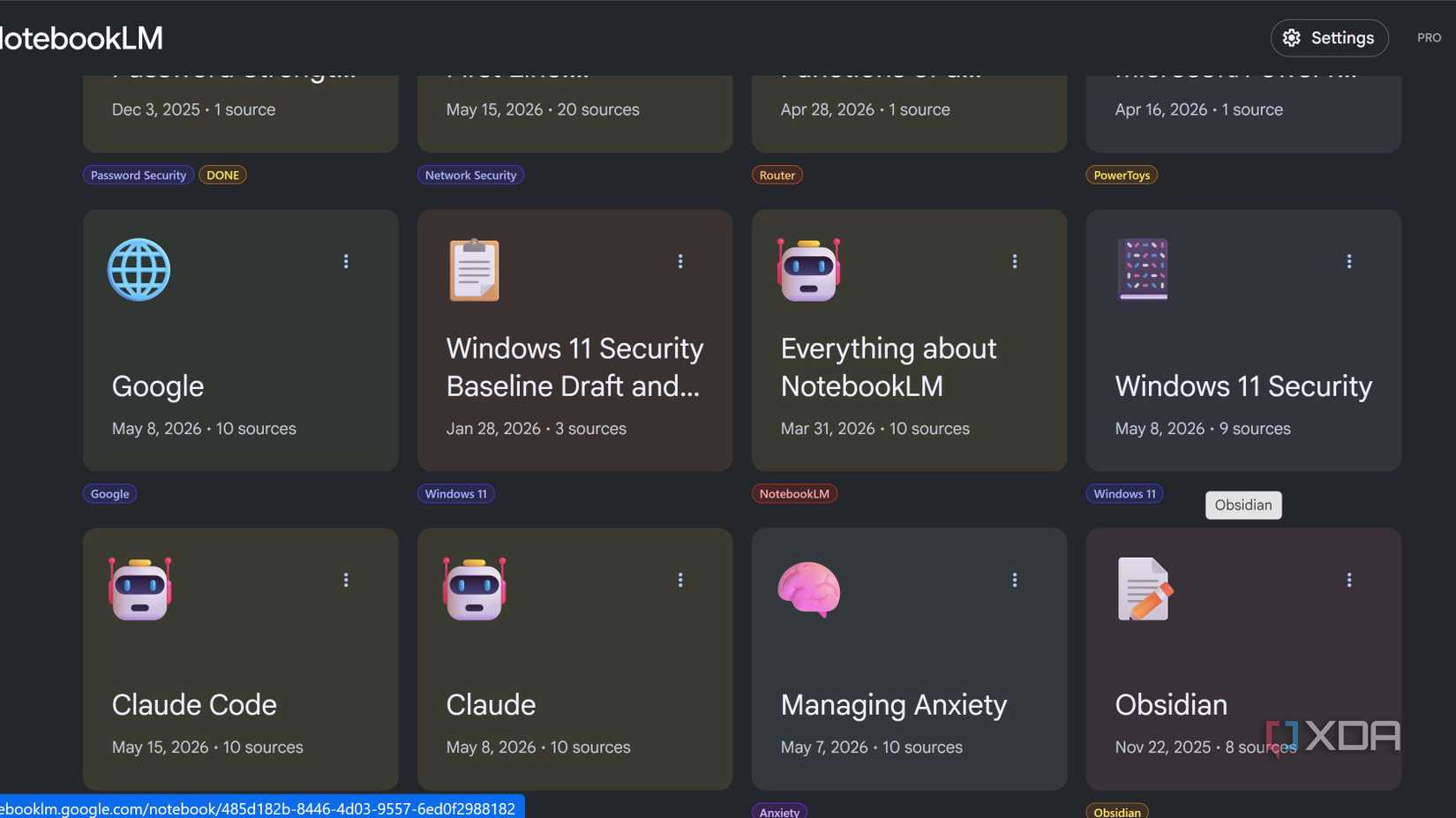Click 'May 7, 2026 • 10 sources' text
This screenshot has width=1456, height=818.
point(871,747)
